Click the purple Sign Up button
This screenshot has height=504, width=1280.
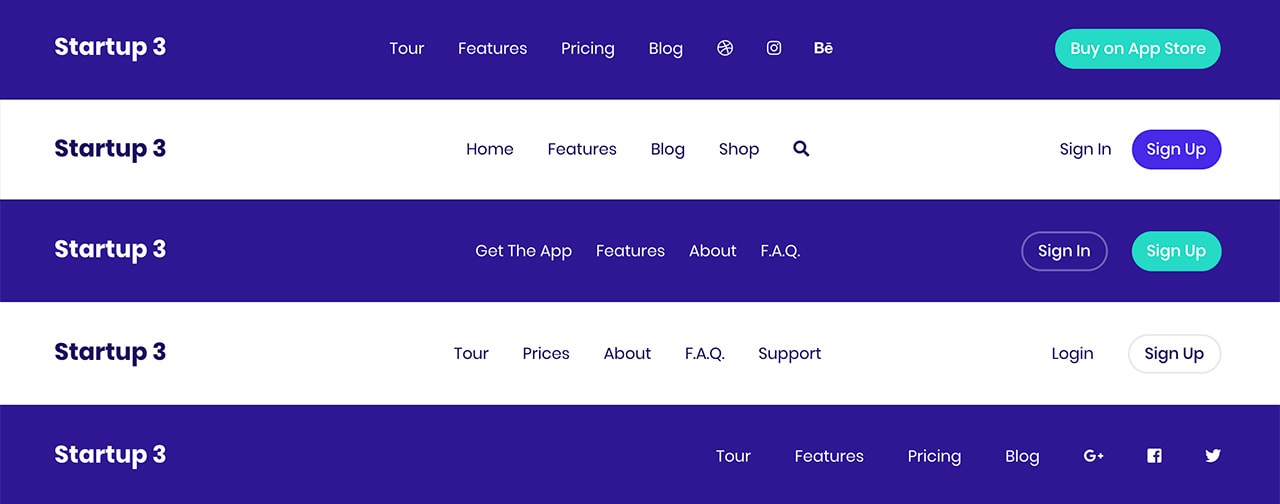click(x=1176, y=149)
